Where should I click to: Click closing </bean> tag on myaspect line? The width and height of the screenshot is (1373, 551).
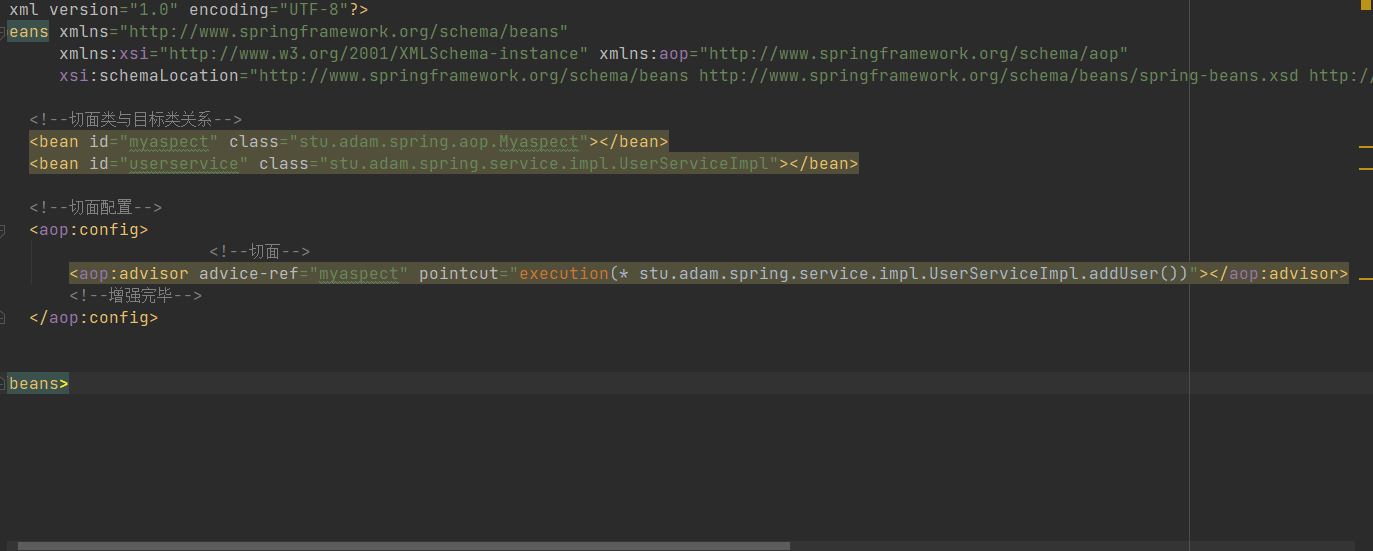(x=633, y=142)
